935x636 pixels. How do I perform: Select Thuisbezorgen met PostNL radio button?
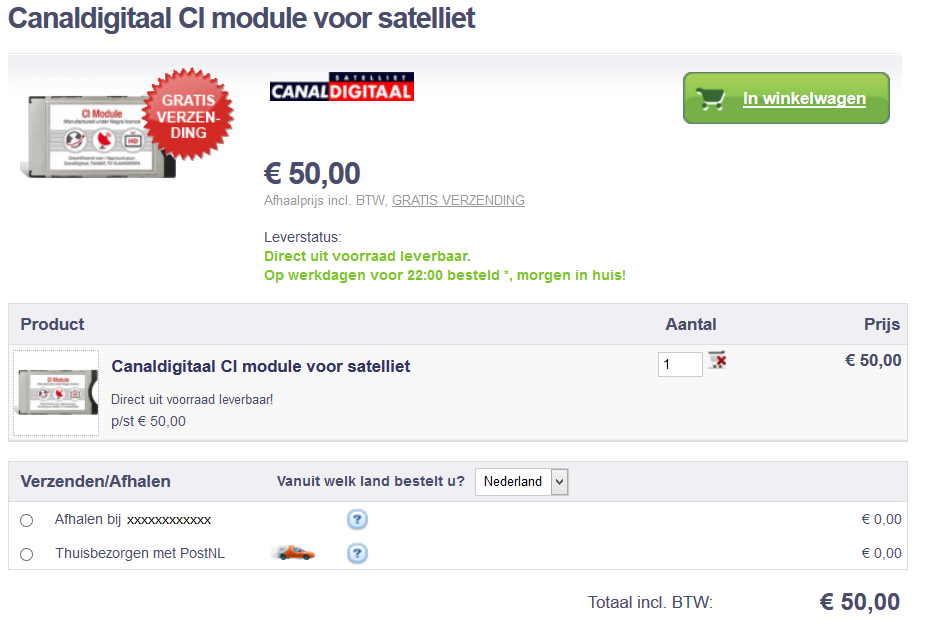(27, 554)
